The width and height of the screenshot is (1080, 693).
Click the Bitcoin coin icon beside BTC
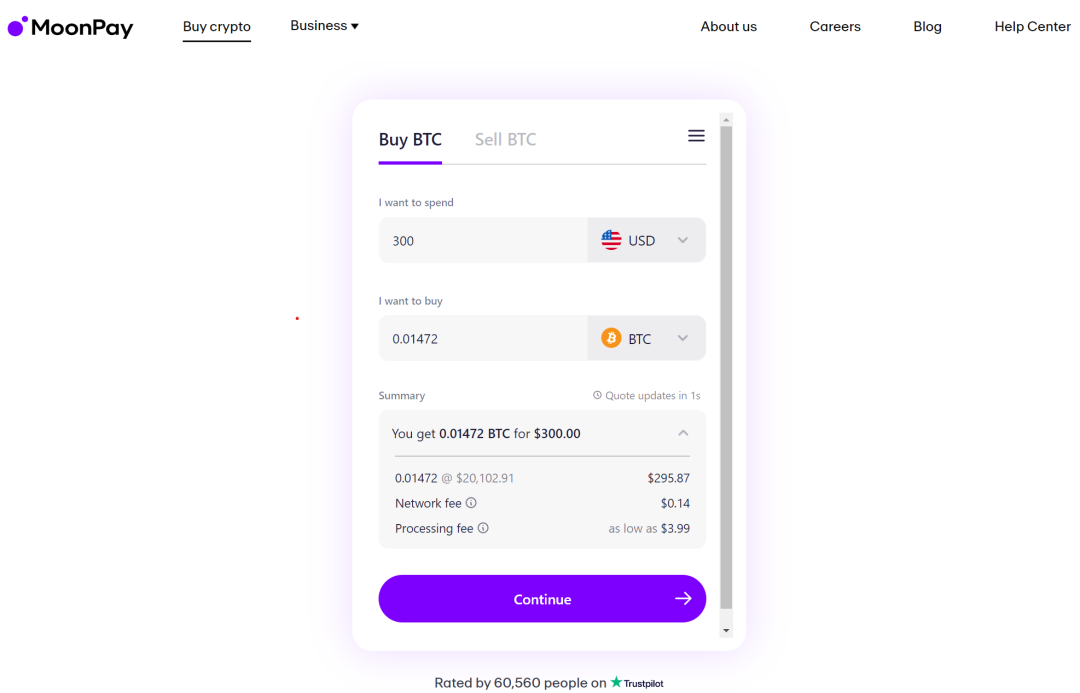tap(612, 338)
